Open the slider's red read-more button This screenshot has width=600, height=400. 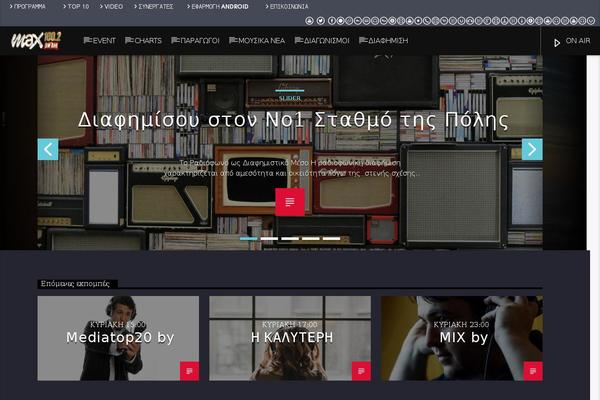tap(290, 202)
